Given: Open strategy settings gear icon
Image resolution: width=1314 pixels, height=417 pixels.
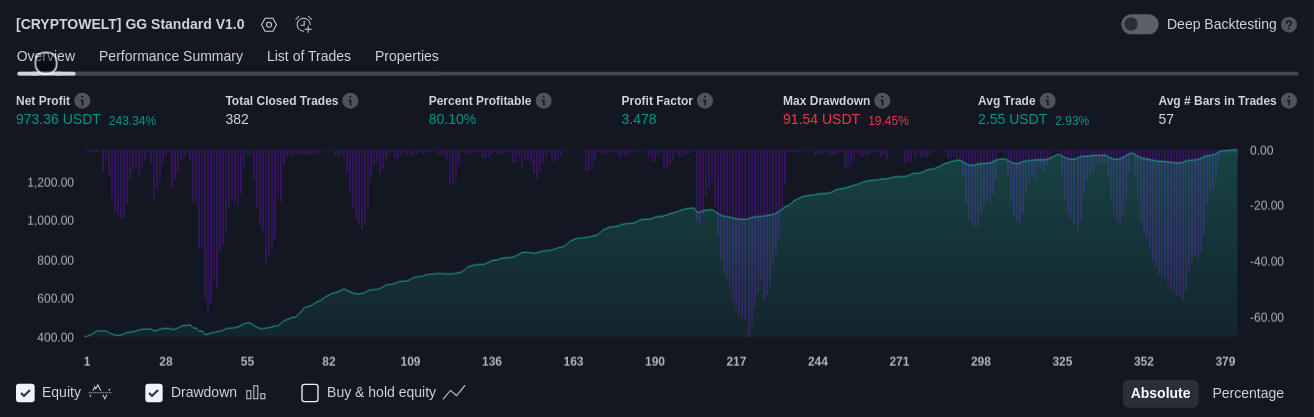Looking at the screenshot, I should click(269, 24).
